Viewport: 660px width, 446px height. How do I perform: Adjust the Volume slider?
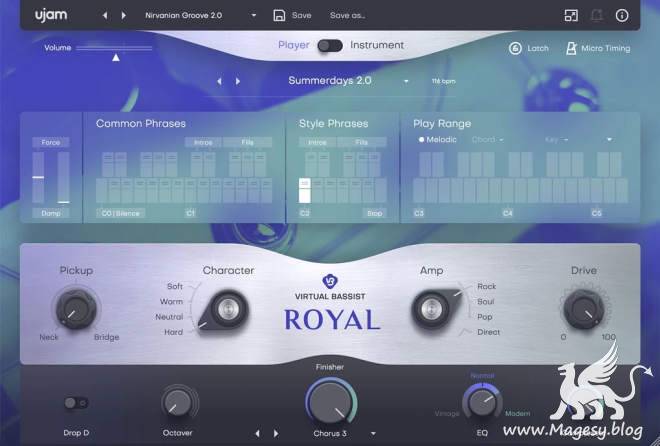tap(114, 48)
